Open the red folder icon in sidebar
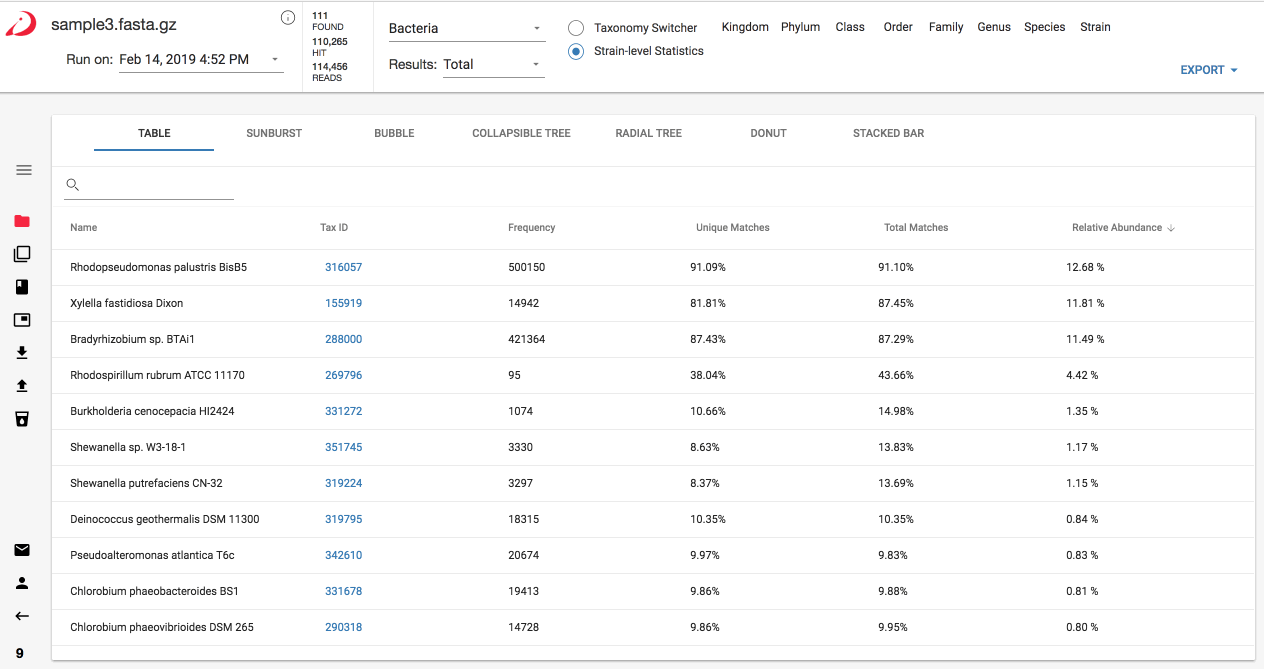1264x669 pixels. [x=22, y=221]
